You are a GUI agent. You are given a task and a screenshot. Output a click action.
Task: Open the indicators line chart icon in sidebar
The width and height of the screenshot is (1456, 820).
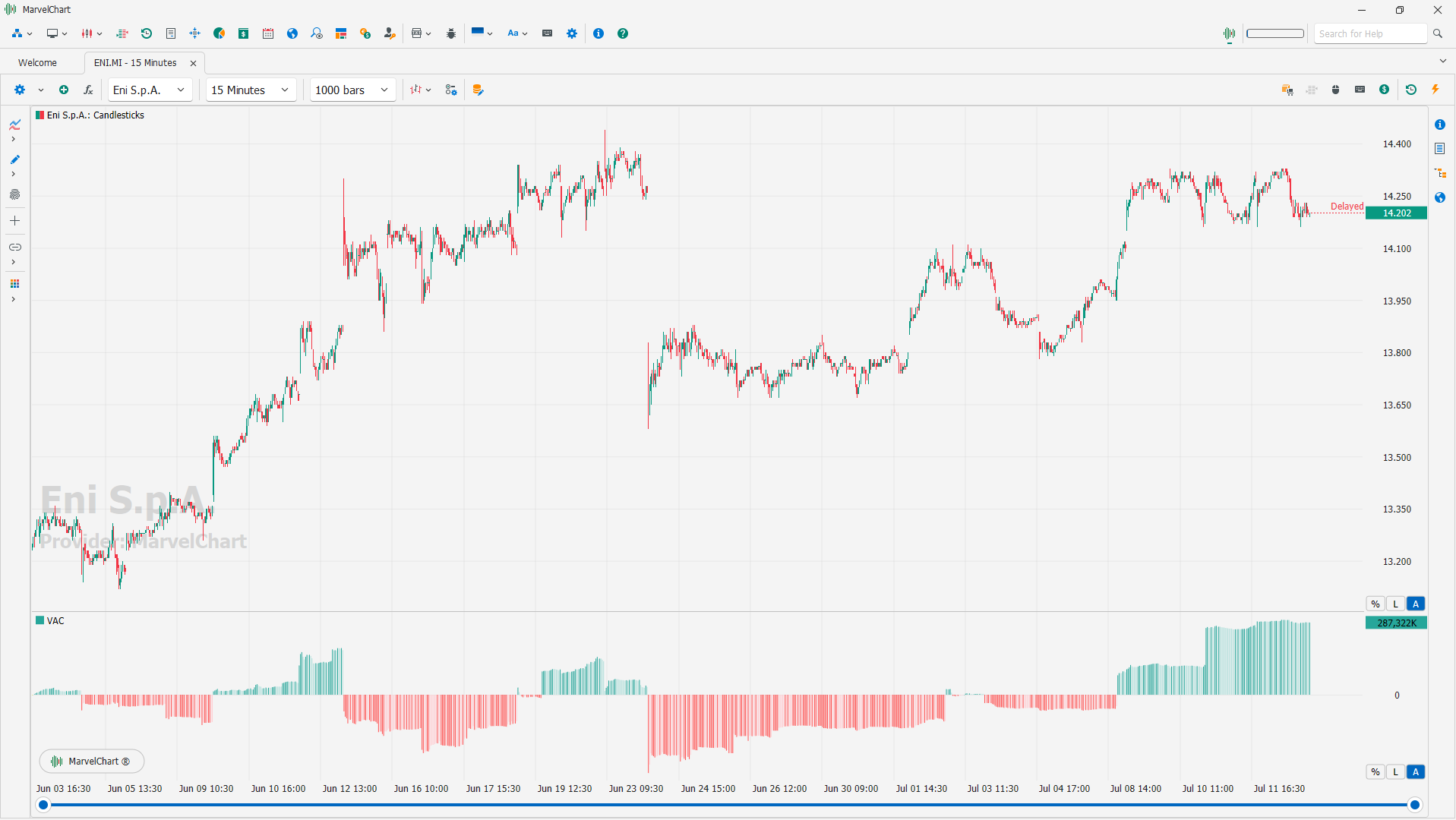pos(14,125)
